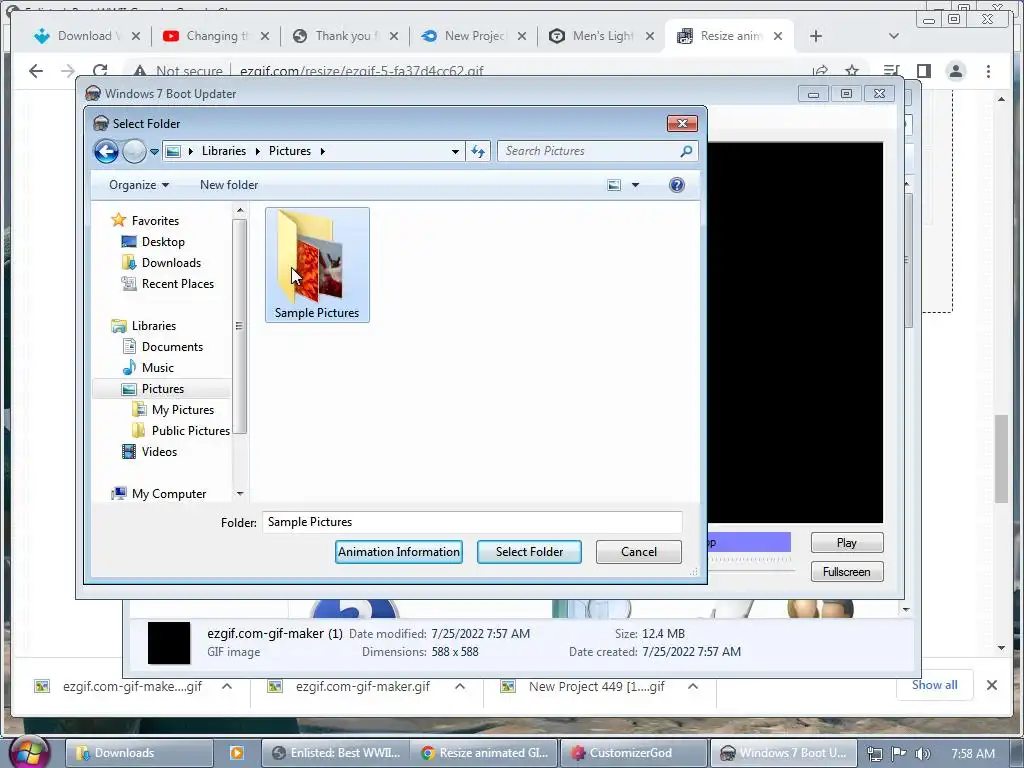This screenshot has height=768, width=1024.
Task: Open Public Pictures subfolder
Action: [x=181, y=430]
